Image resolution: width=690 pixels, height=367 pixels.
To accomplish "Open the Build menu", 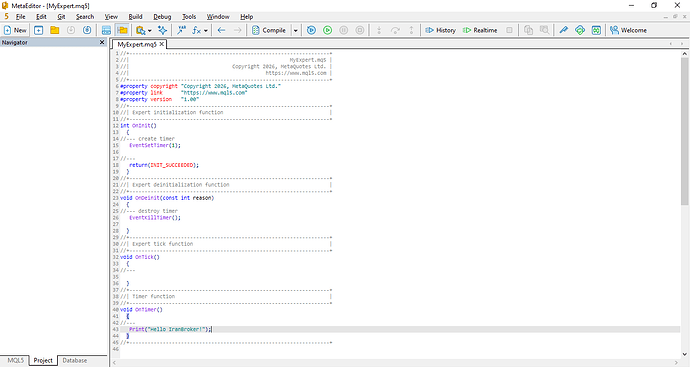I will (x=136, y=17).
